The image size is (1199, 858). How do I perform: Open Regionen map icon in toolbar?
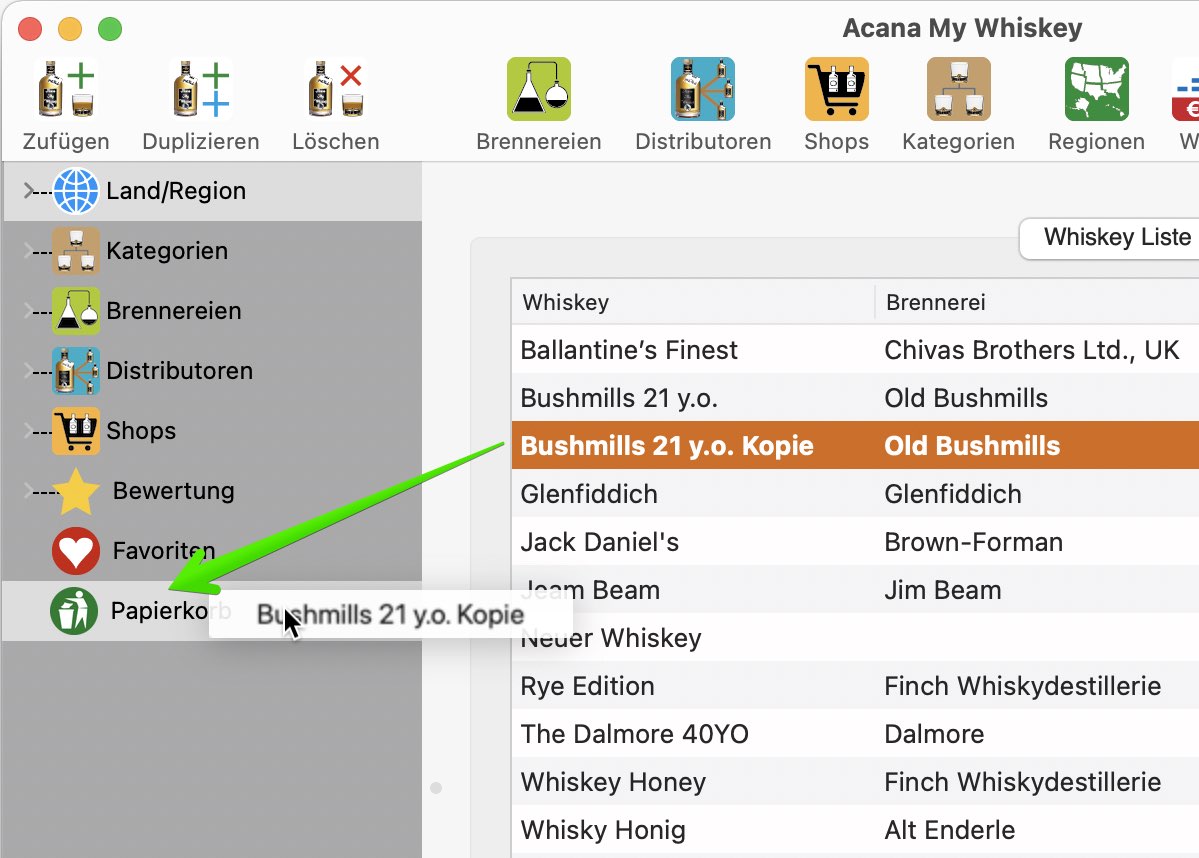pyautogui.click(x=1097, y=89)
